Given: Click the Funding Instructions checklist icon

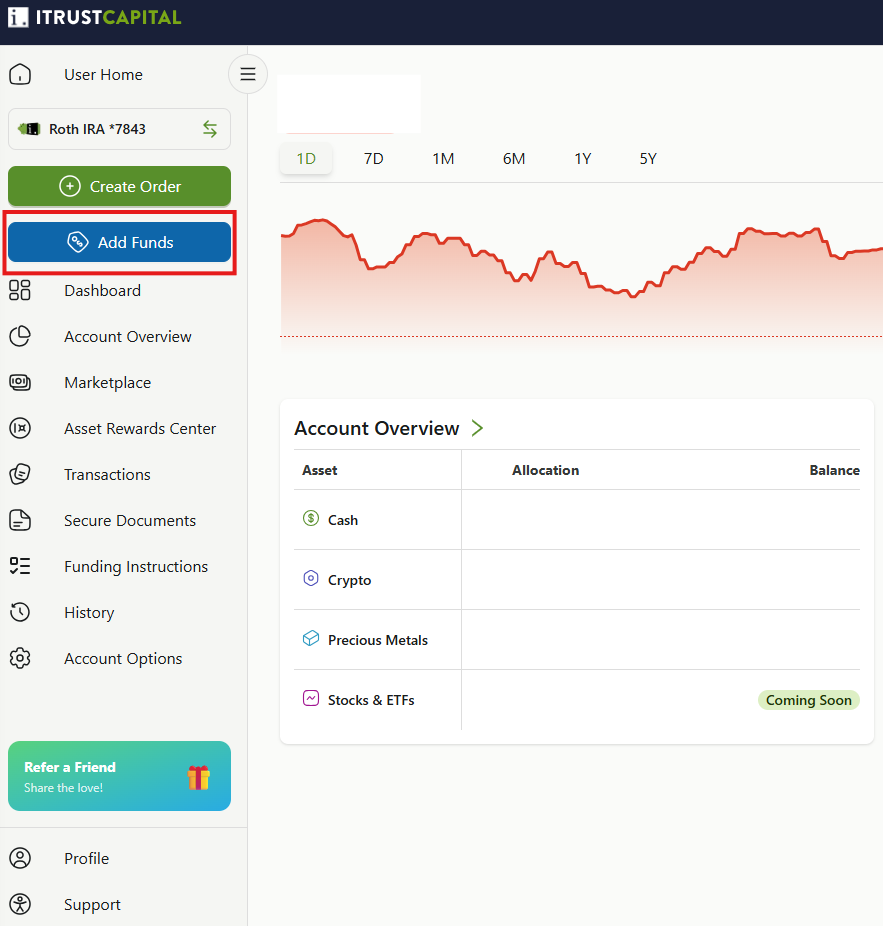Looking at the screenshot, I should coord(20,566).
